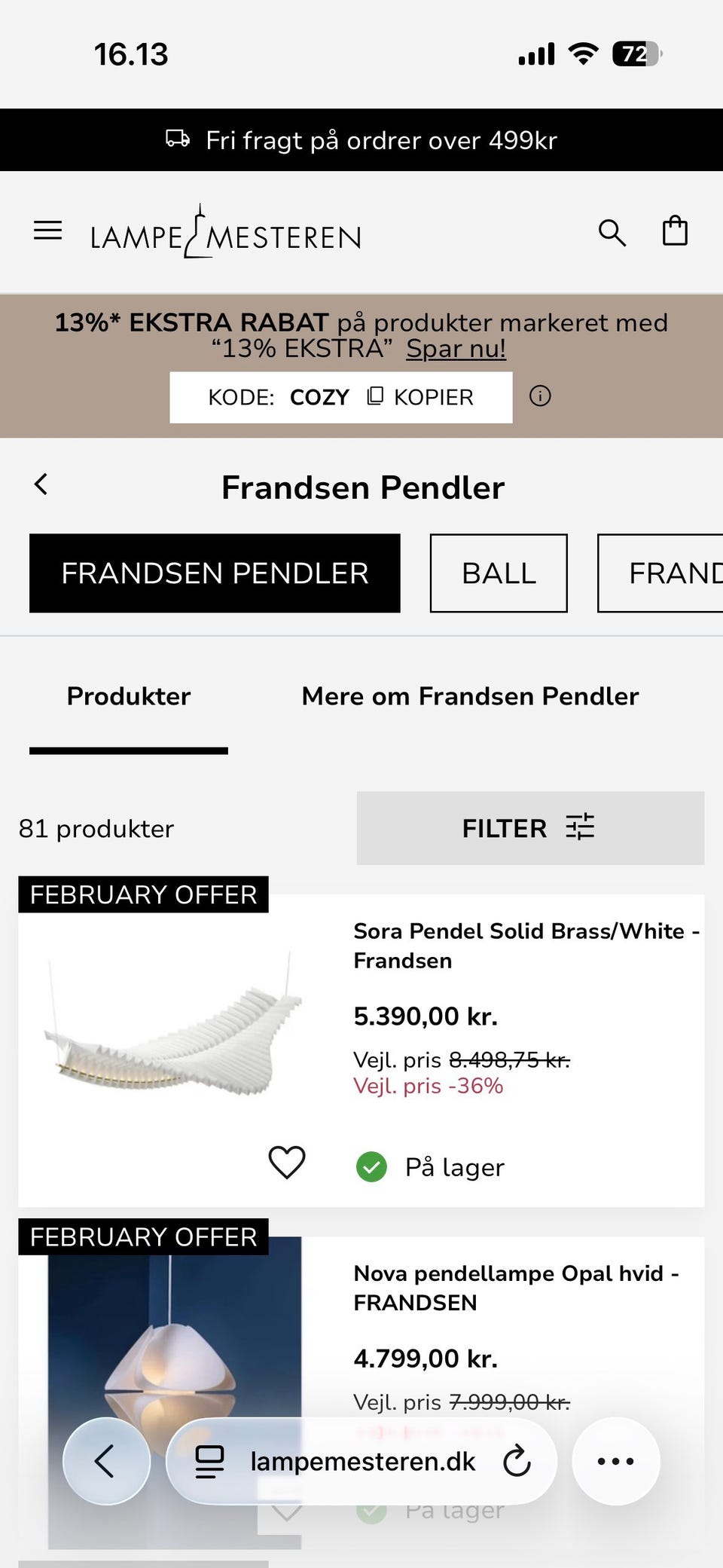Switch to Mere om Frandsen Pendler tab
The height and width of the screenshot is (1568, 723).
470,696
